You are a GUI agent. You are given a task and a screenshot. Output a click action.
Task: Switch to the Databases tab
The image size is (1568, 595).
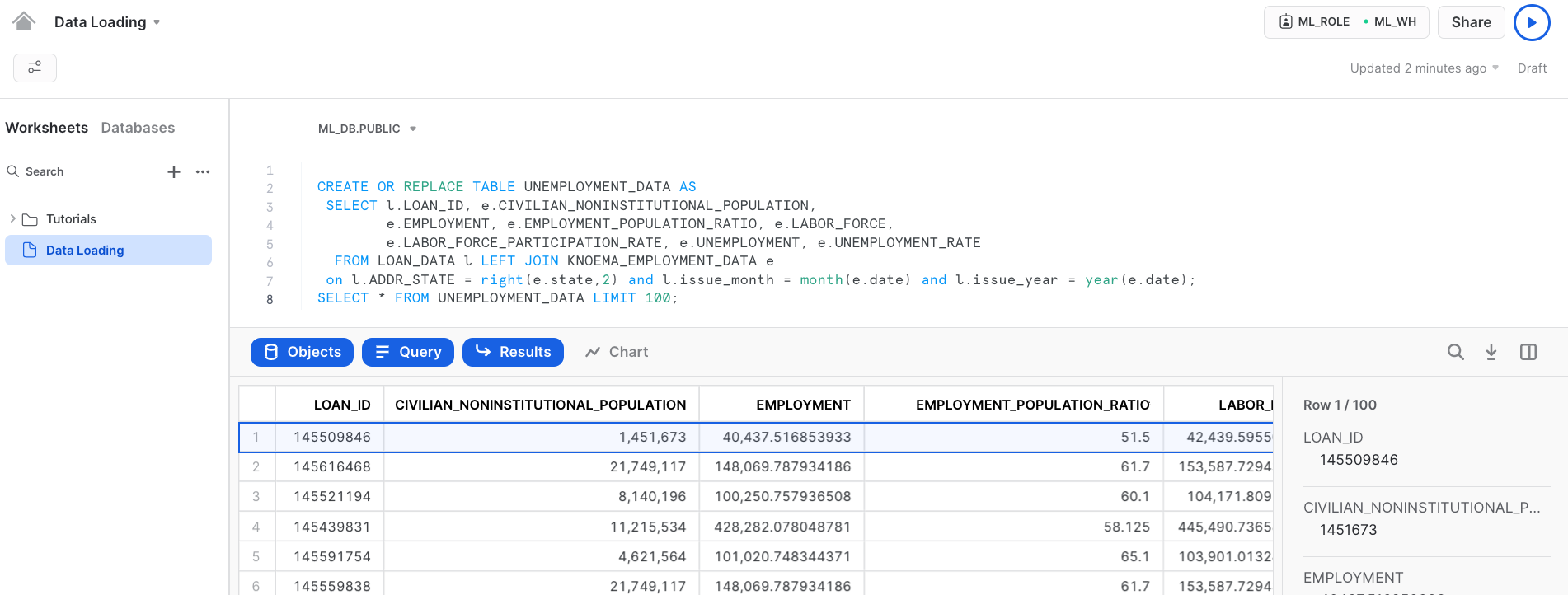[138, 128]
